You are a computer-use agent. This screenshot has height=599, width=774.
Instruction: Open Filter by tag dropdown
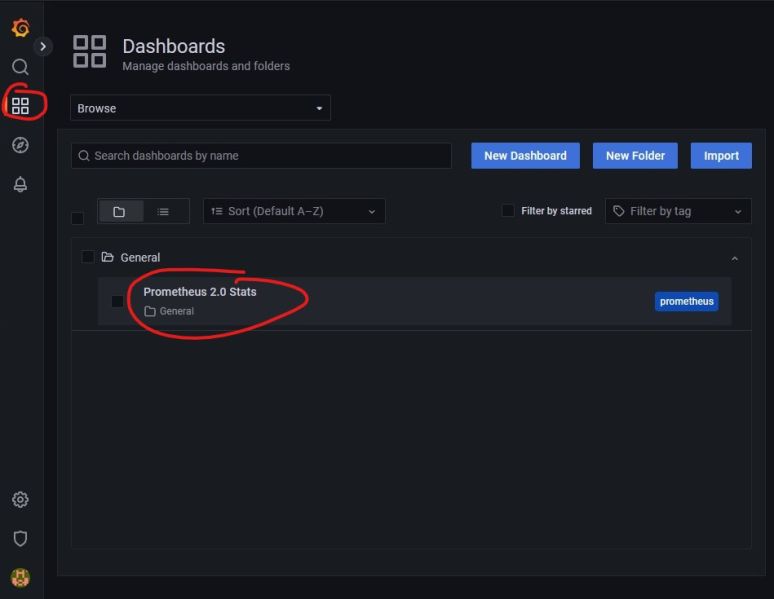pyautogui.click(x=678, y=211)
